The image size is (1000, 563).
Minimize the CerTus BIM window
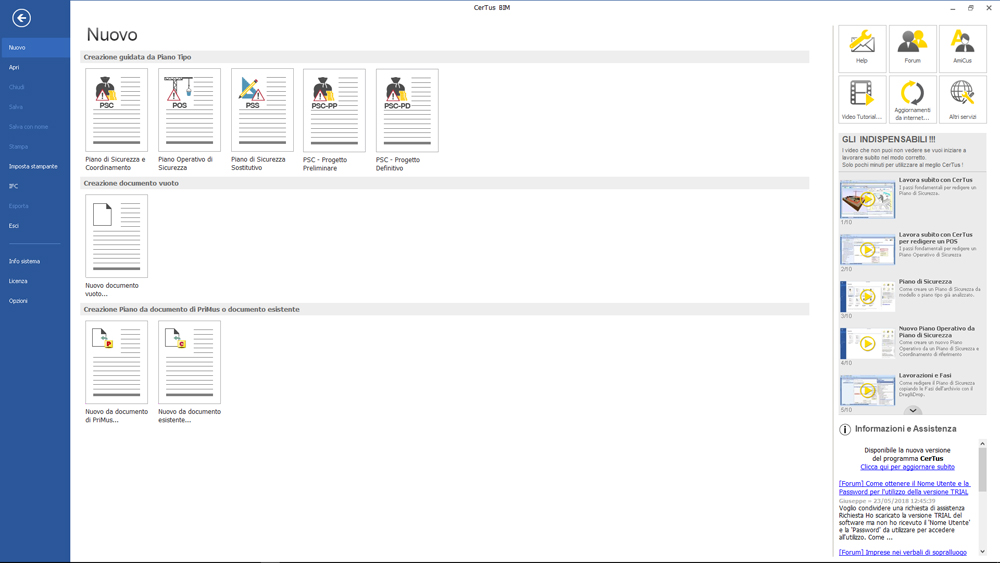pyautogui.click(x=952, y=8)
